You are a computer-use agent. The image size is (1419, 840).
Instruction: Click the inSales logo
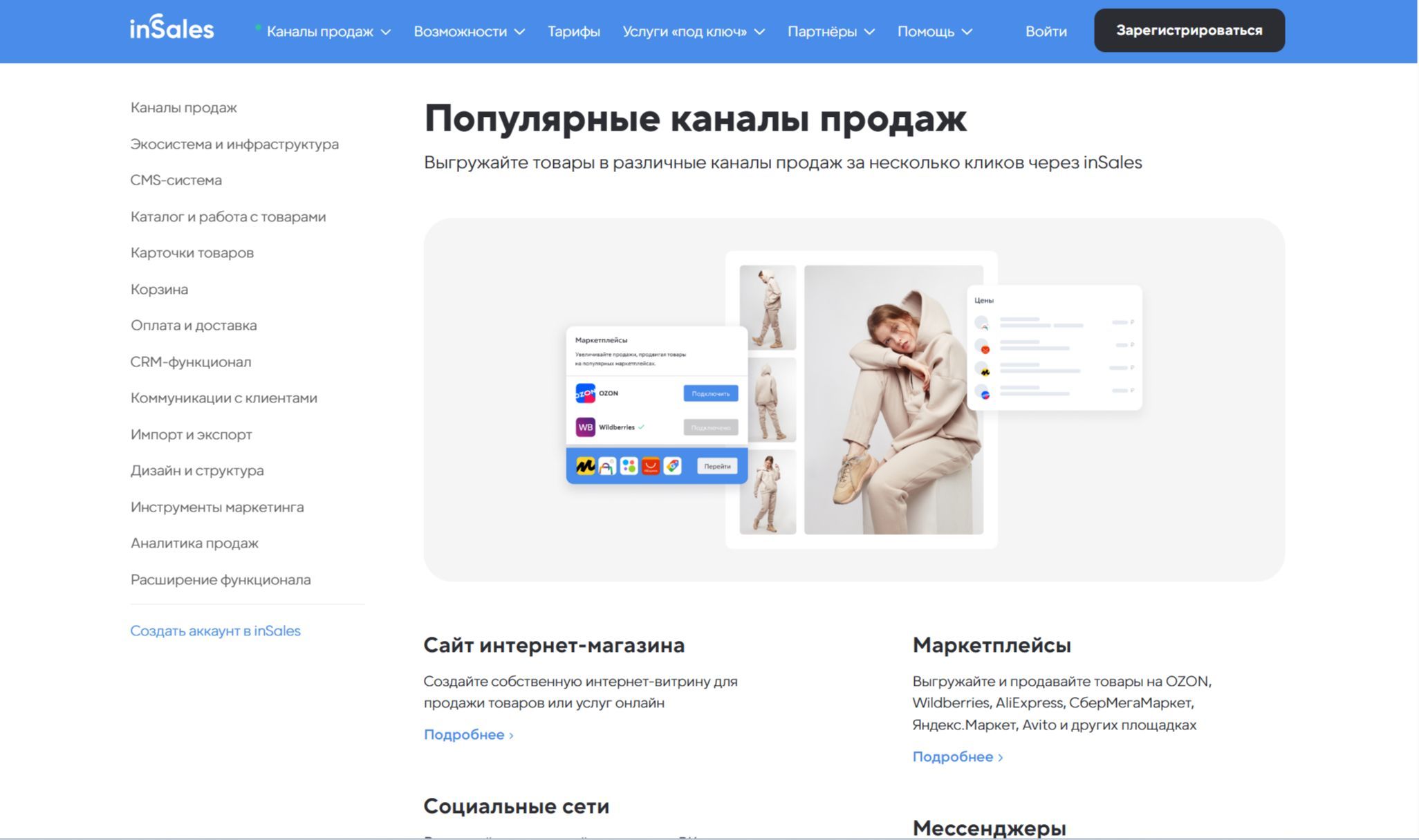click(171, 28)
